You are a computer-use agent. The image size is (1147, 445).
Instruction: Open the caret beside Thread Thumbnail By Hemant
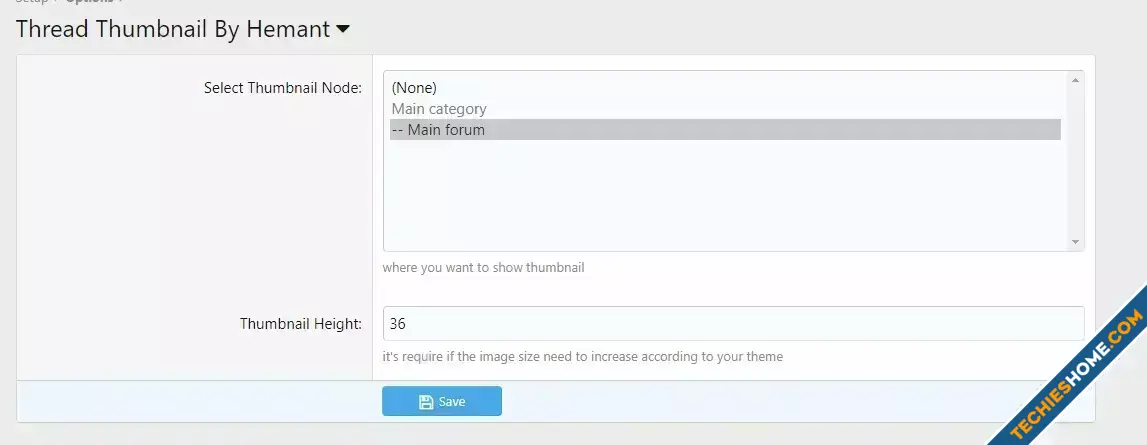pos(343,30)
